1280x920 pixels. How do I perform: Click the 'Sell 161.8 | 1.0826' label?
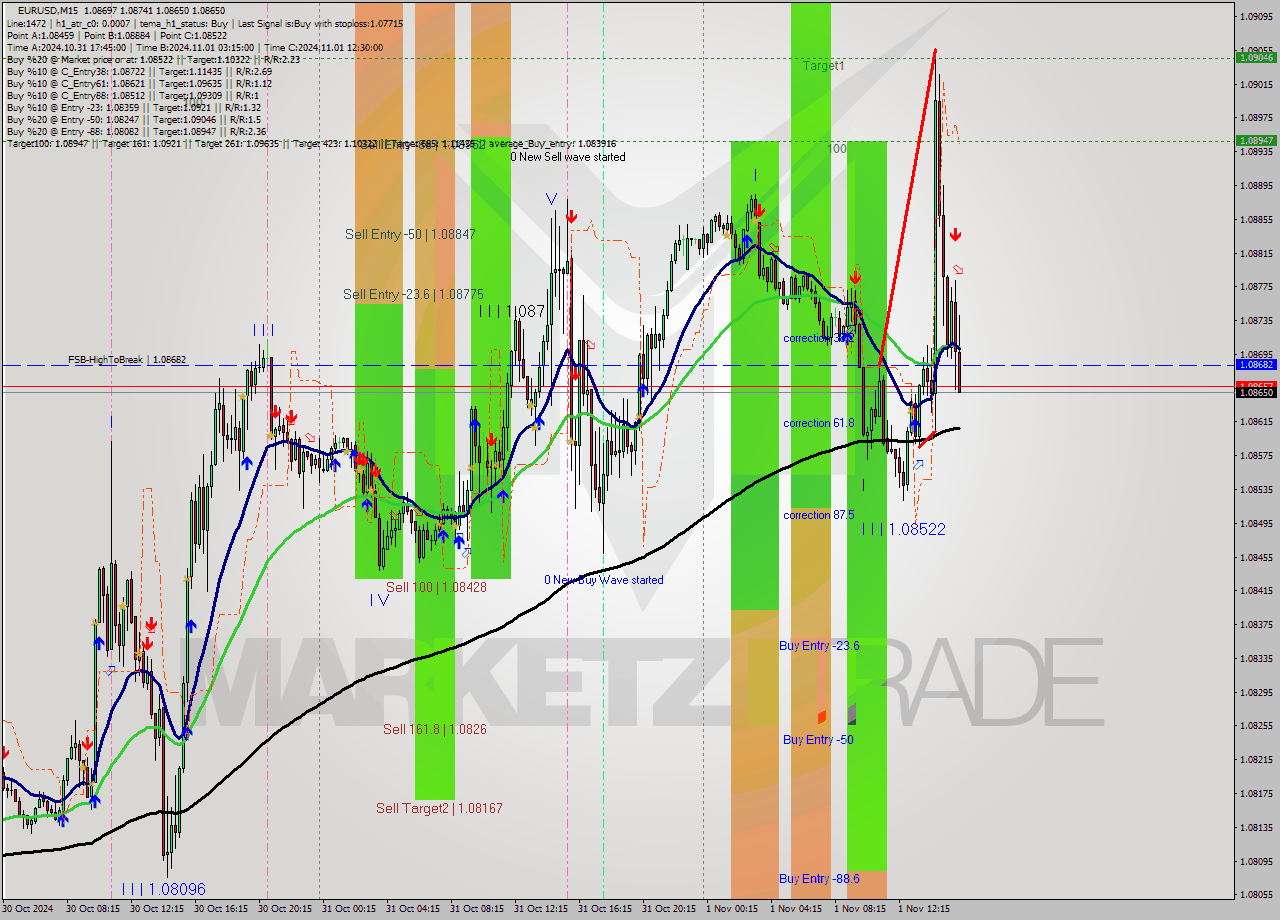435,729
